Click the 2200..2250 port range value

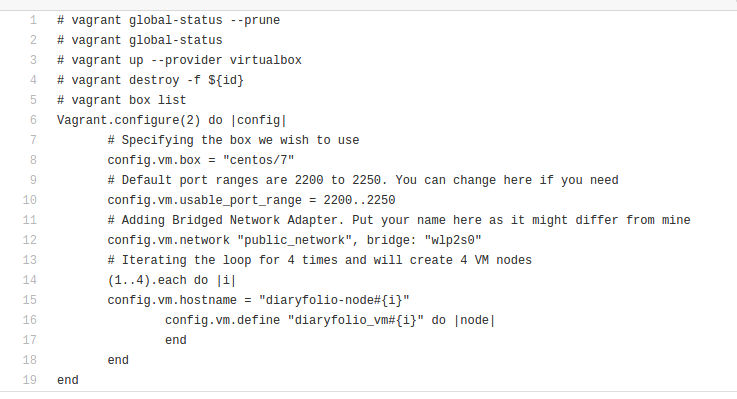[x=359, y=200]
